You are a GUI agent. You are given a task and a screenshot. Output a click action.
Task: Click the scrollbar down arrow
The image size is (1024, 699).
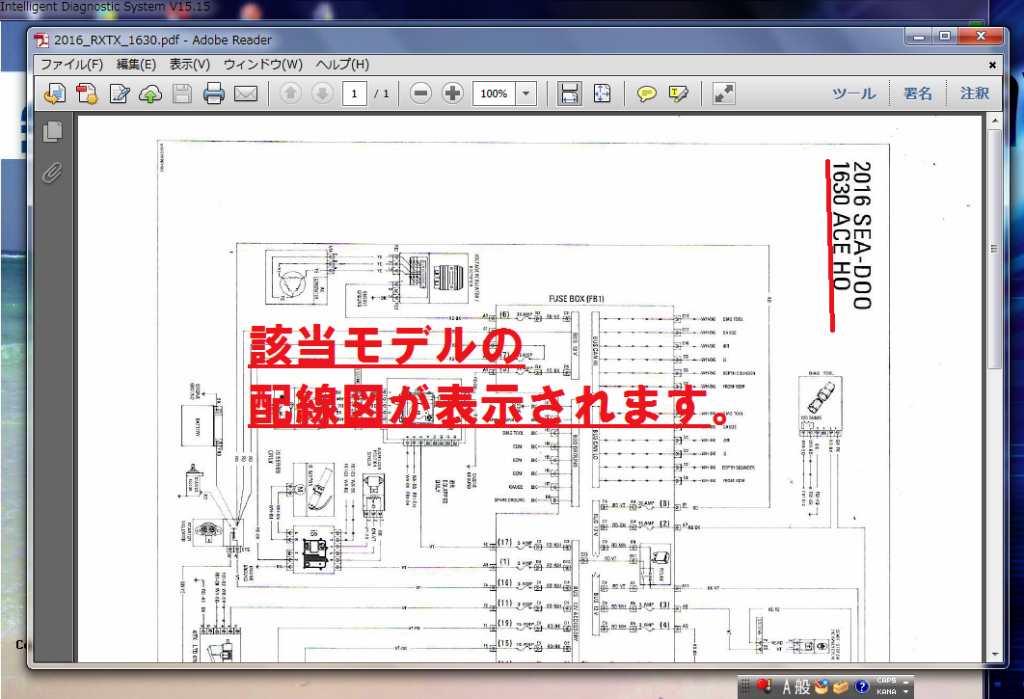pos(995,654)
